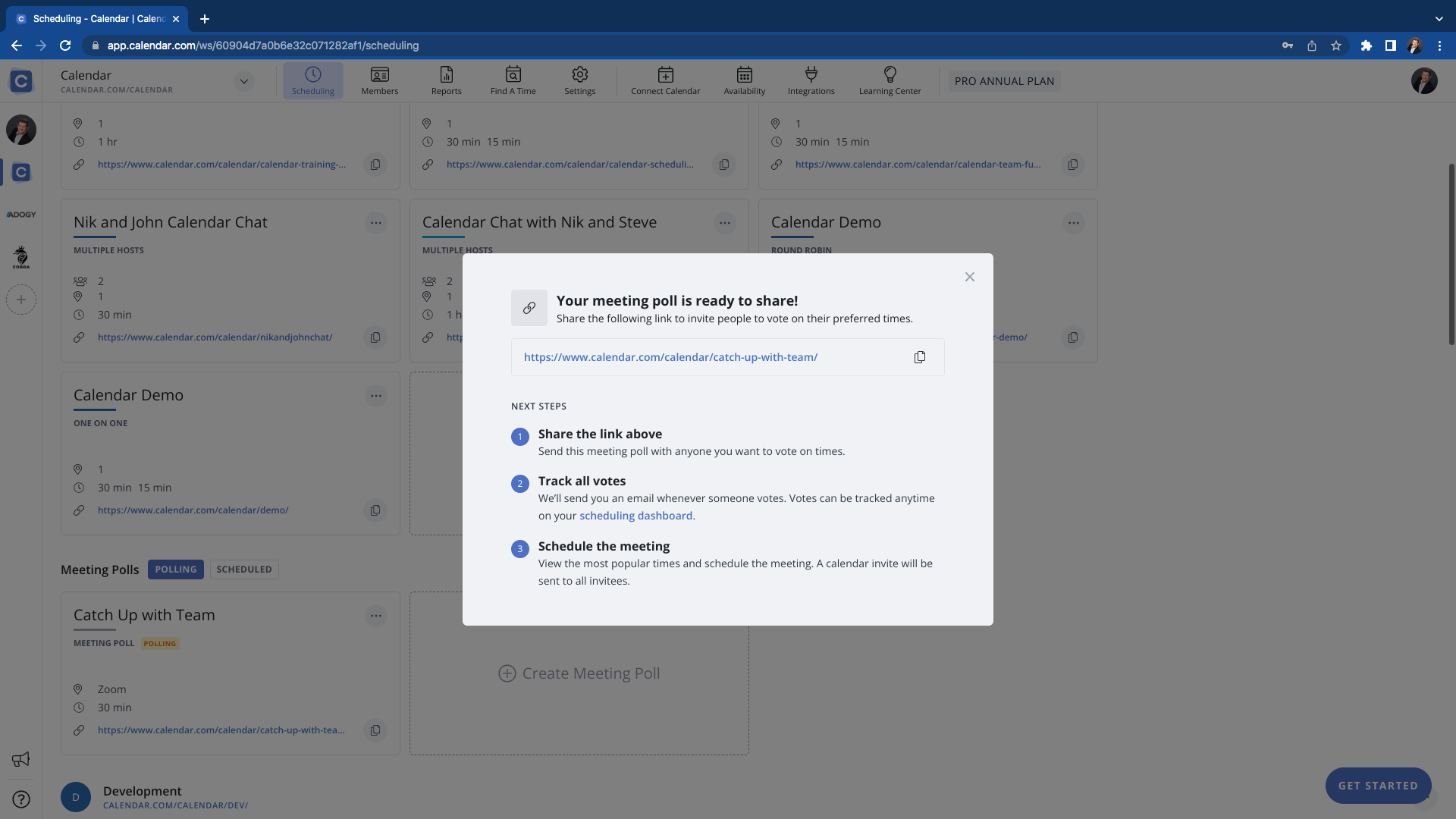Open the Members tab
Image resolution: width=1456 pixels, height=819 pixels.
[380, 80]
